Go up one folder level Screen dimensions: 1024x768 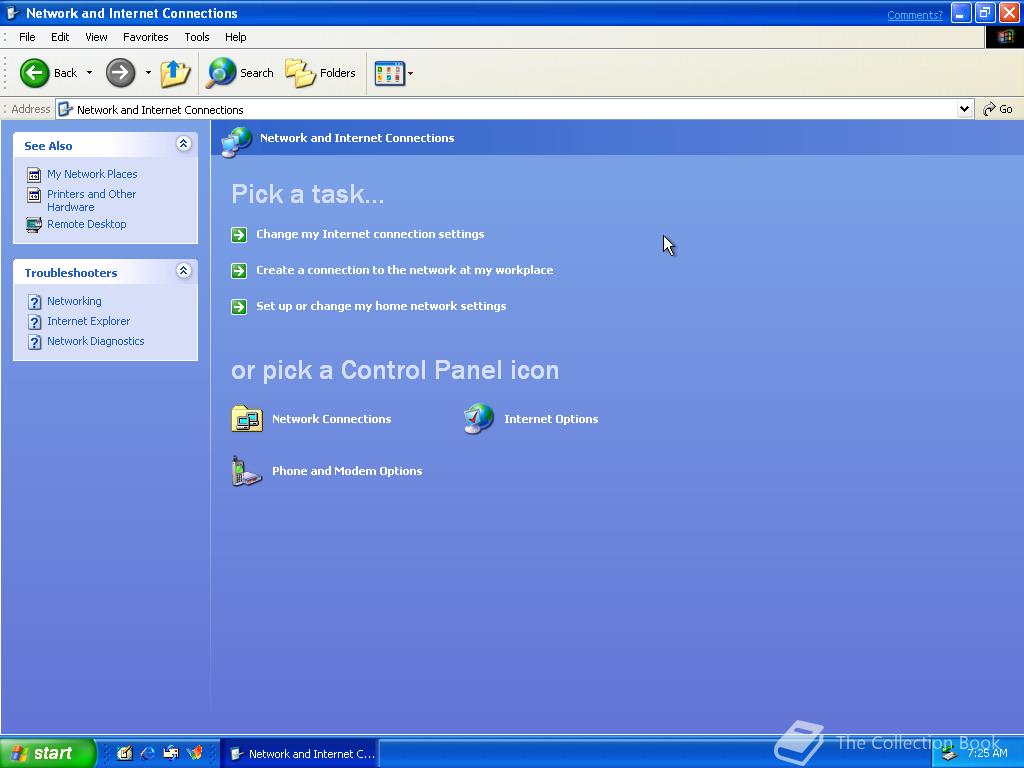pyautogui.click(x=175, y=72)
